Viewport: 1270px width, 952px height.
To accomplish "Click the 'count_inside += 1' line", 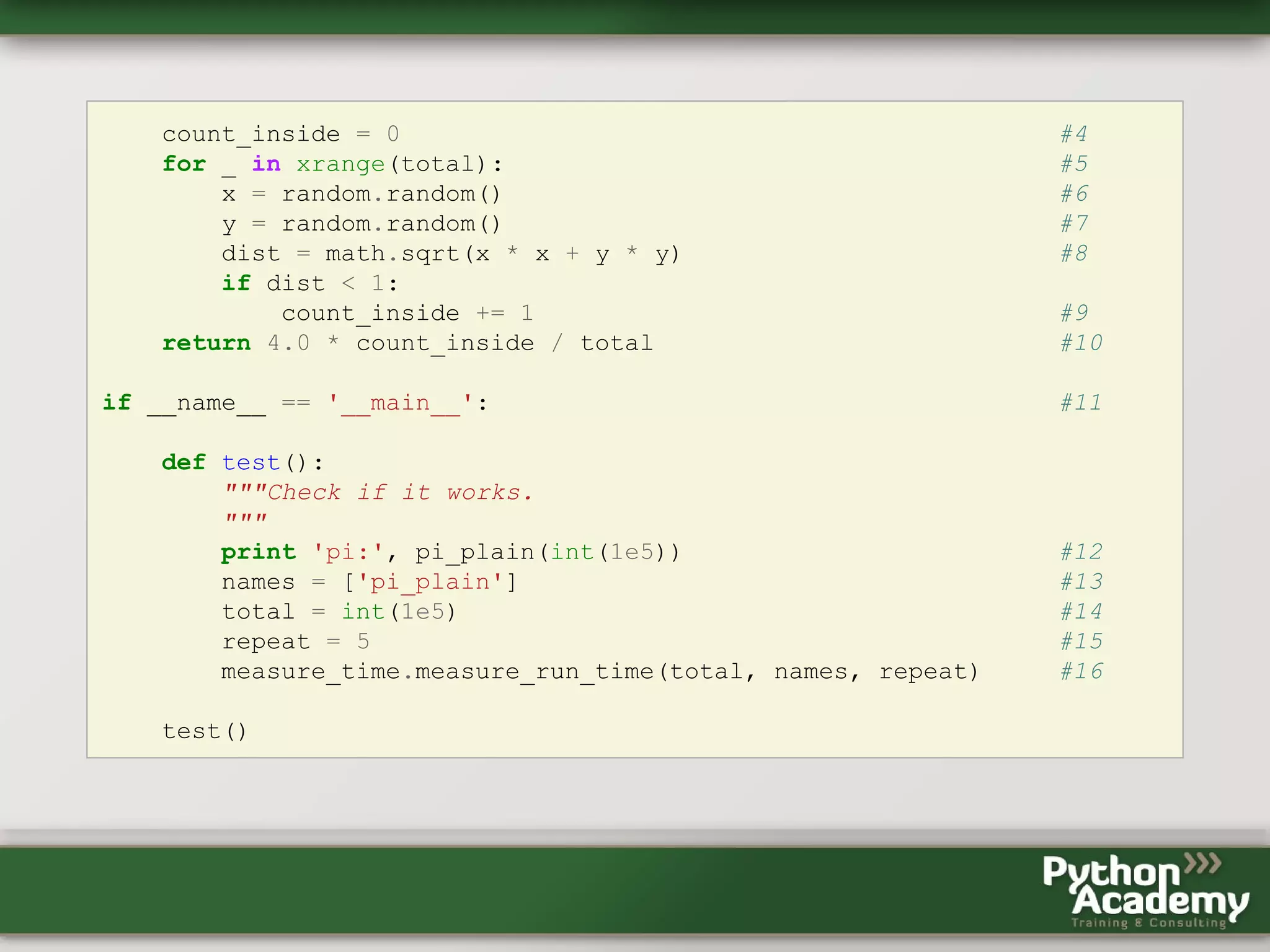I will (x=407, y=313).
